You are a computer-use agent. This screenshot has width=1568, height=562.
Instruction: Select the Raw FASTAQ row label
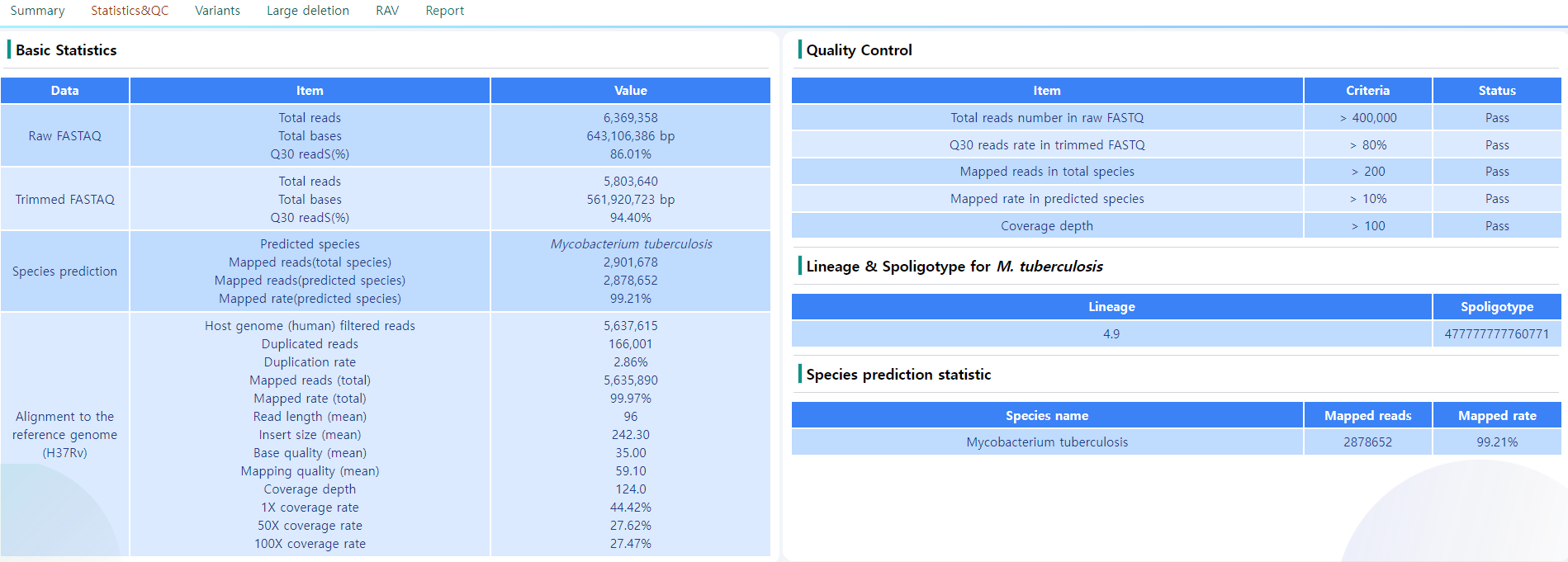pos(64,136)
